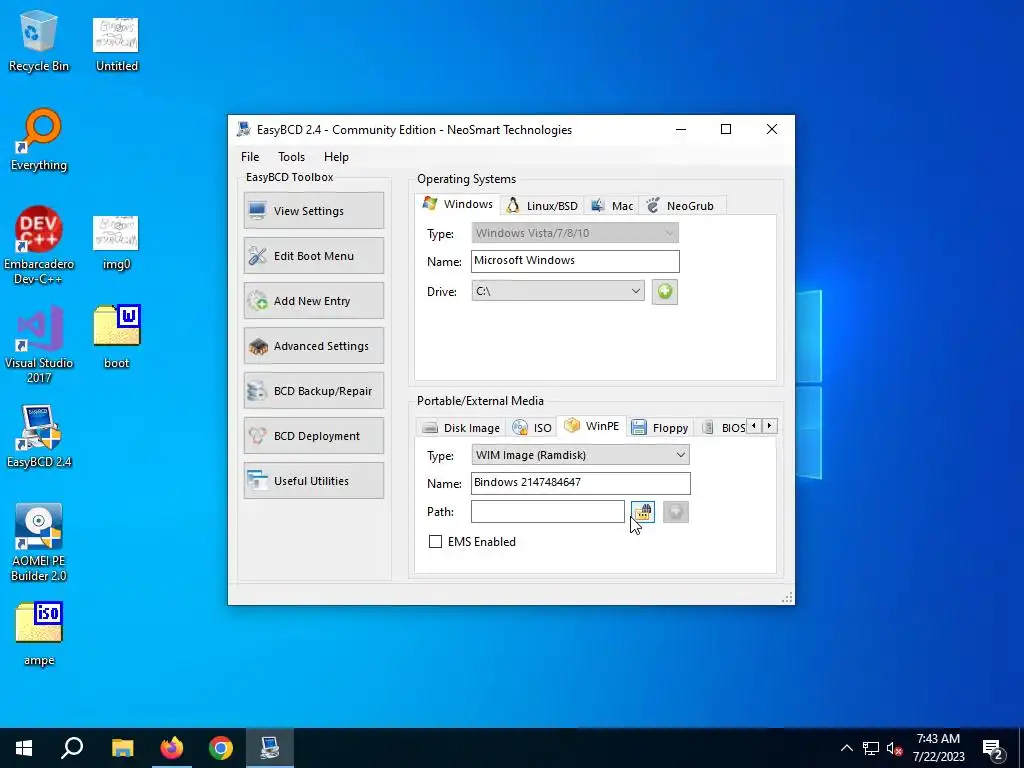Click green add entry button beside Drive
Screen dimensions: 1024x768
tap(665, 291)
